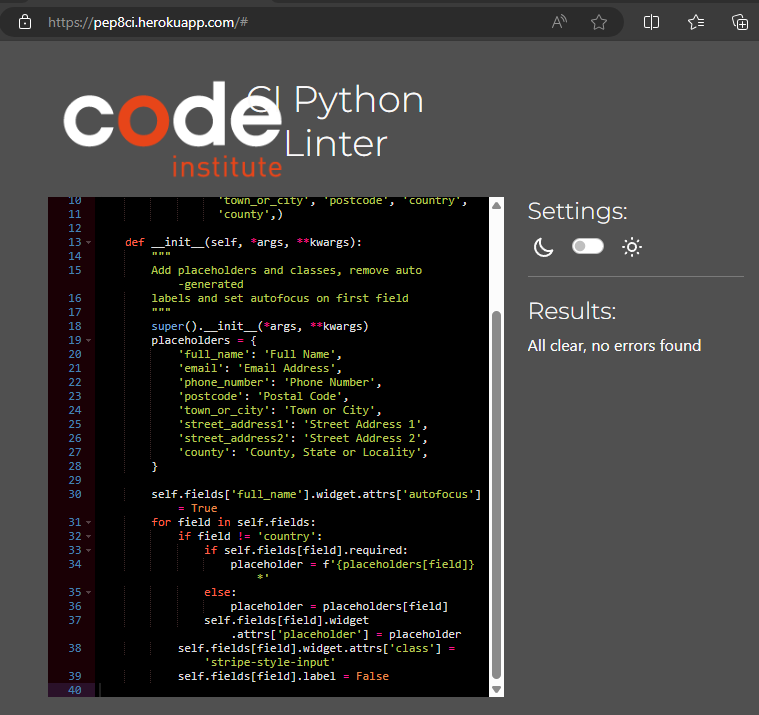Click the 'Settings:' heading
Image resolution: width=759 pixels, height=715 pixels.
click(577, 211)
